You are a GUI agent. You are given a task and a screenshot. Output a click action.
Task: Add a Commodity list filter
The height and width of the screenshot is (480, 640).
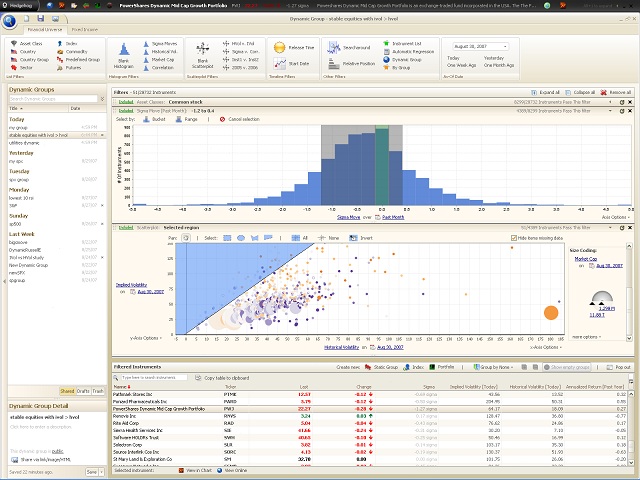coord(72,51)
